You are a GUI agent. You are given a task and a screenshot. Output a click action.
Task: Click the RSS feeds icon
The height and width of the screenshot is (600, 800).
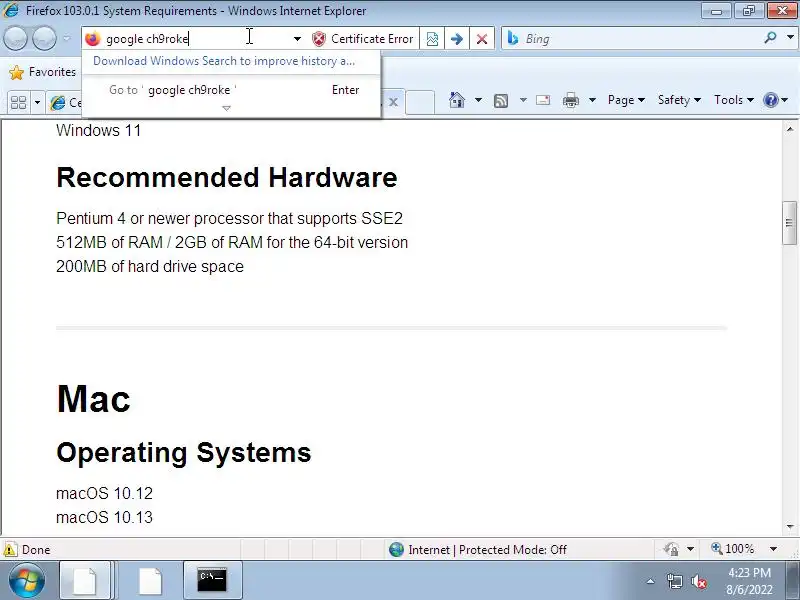coord(501,101)
